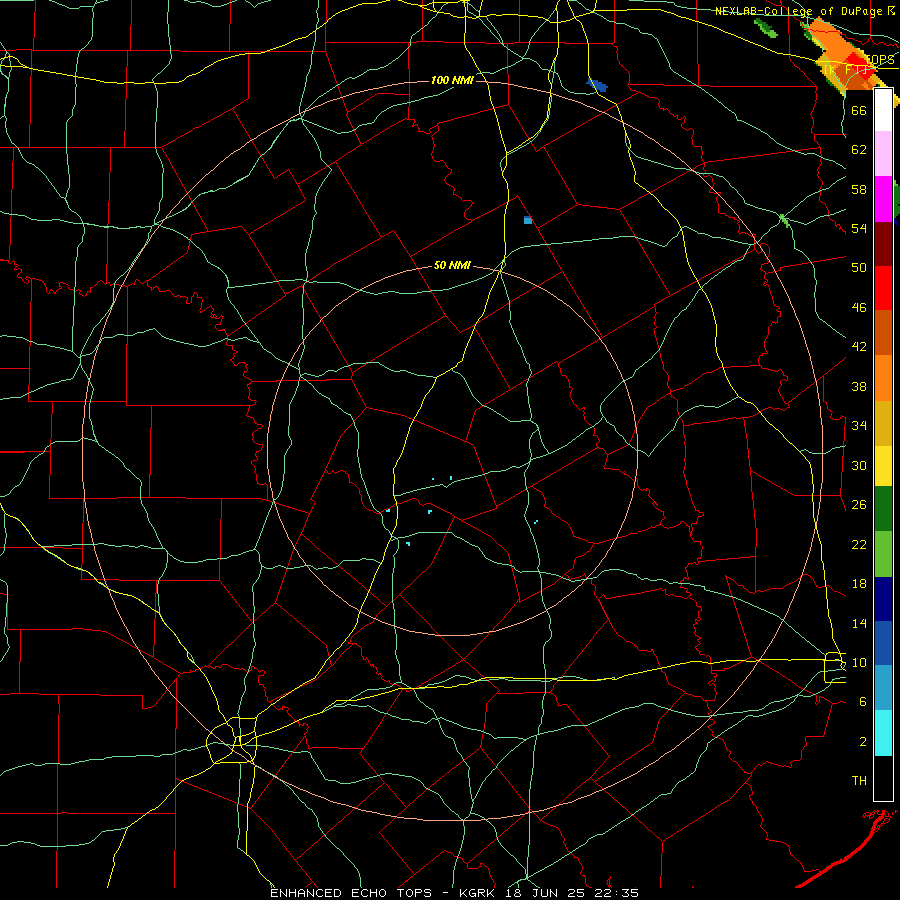This screenshot has height=900, width=900.
Task: Click the "54" legend value
Action: click(x=859, y=228)
